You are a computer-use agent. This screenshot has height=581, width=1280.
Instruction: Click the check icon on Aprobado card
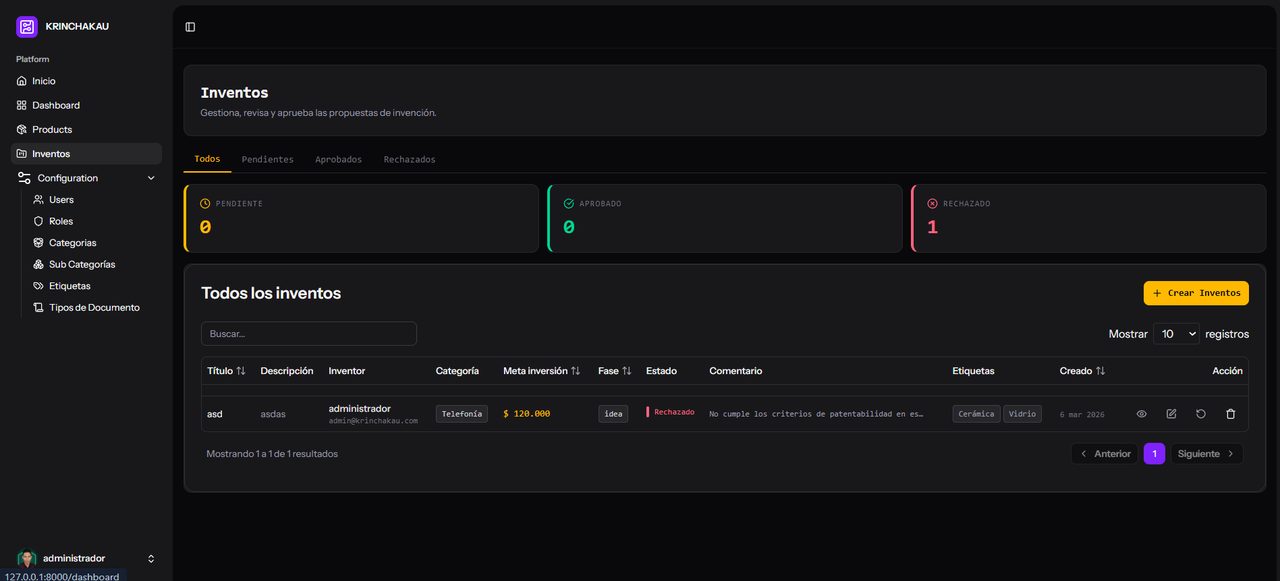[569, 203]
